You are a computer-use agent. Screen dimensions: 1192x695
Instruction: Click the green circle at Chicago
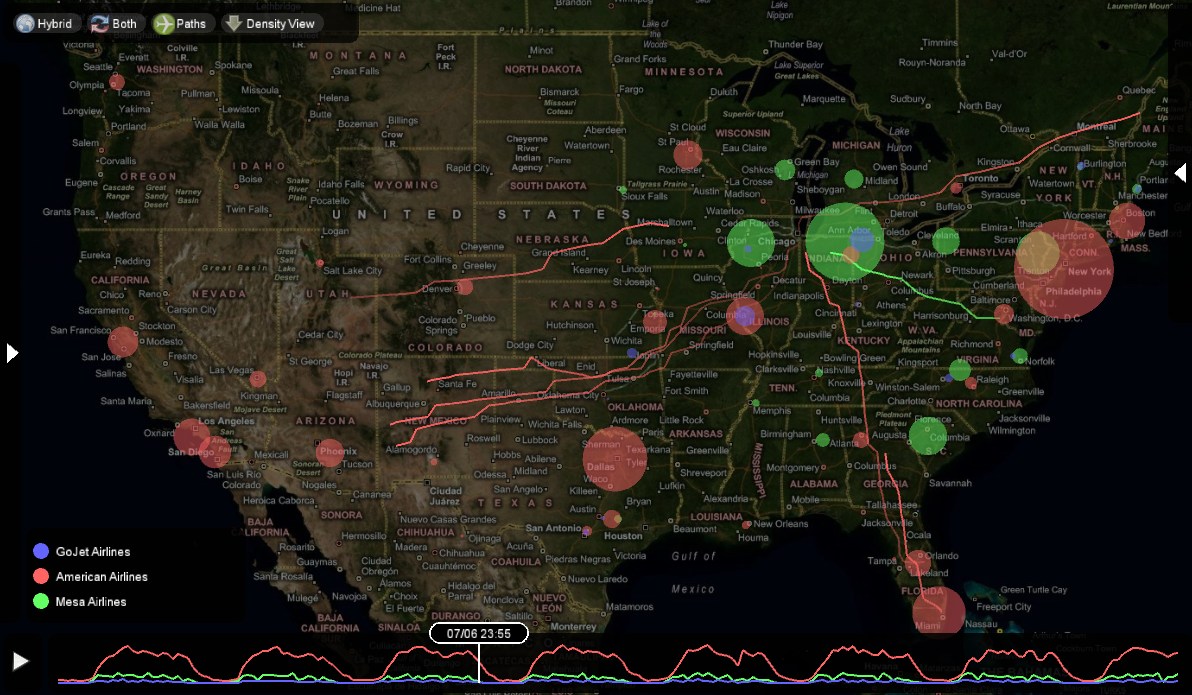tap(751, 243)
